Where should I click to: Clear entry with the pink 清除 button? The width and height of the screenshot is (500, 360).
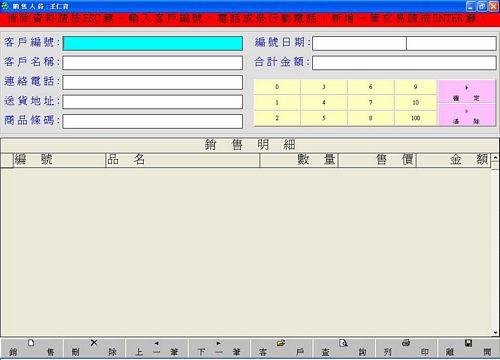pyautogui.click(x=467, y=115)
